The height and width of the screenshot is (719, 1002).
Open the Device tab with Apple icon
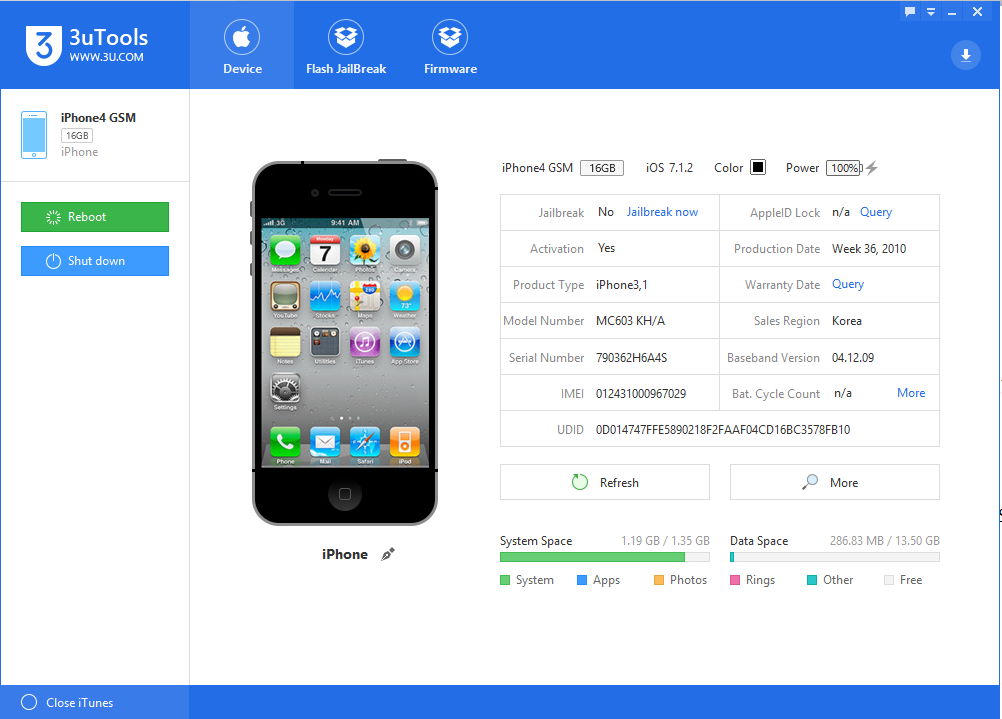242,45
